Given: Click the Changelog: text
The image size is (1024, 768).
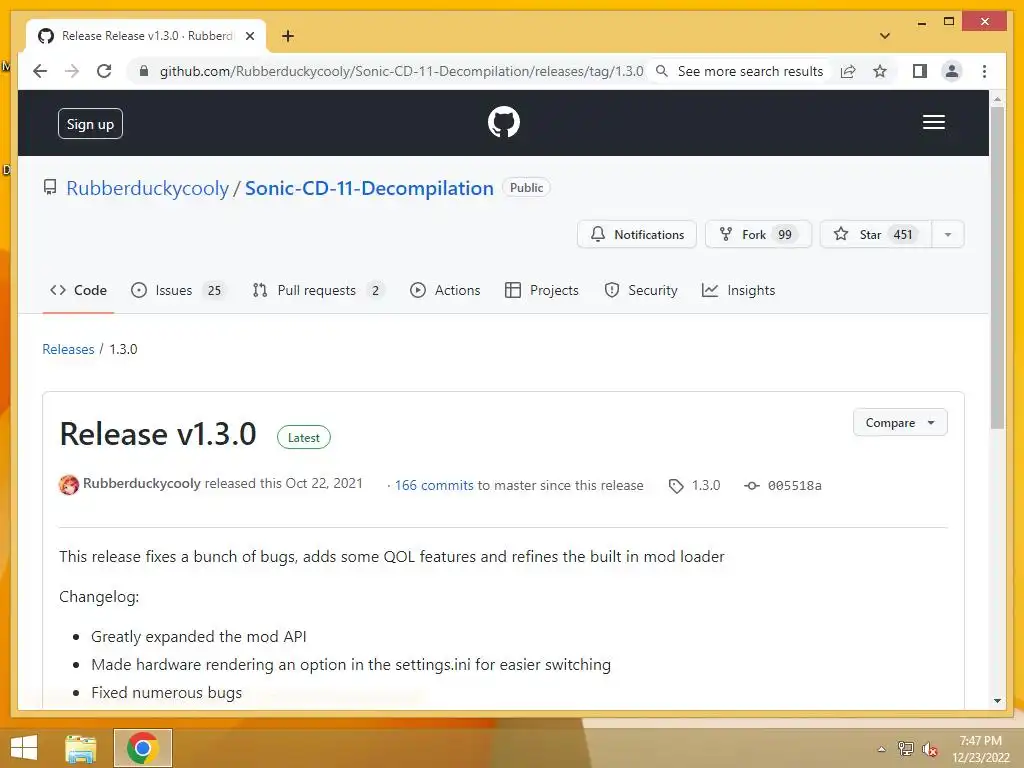Looking at the screenshot, I should click(99, 597).
